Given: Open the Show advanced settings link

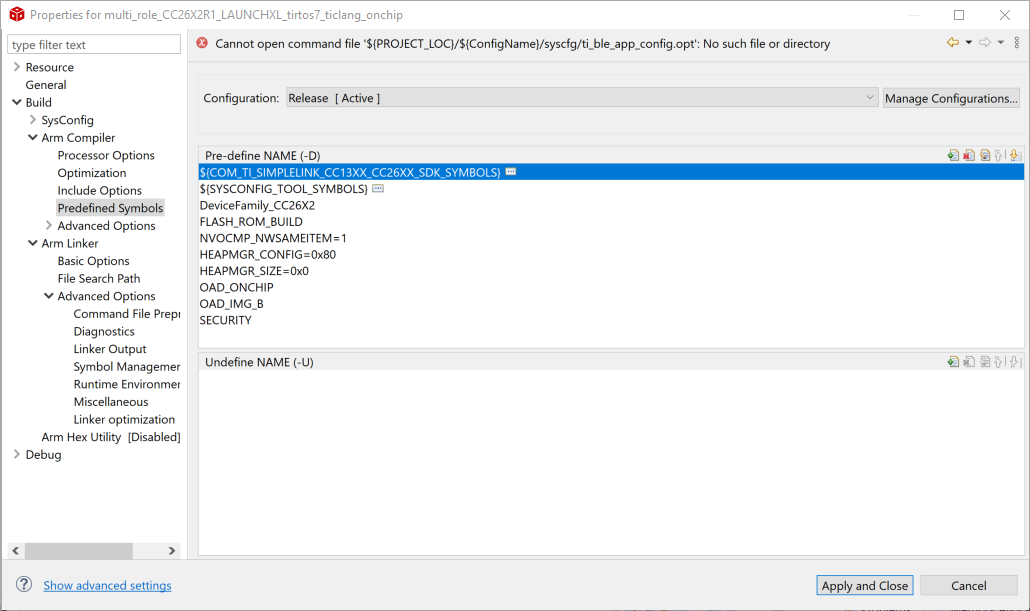Looking at the screenshot, I should 107,586.
